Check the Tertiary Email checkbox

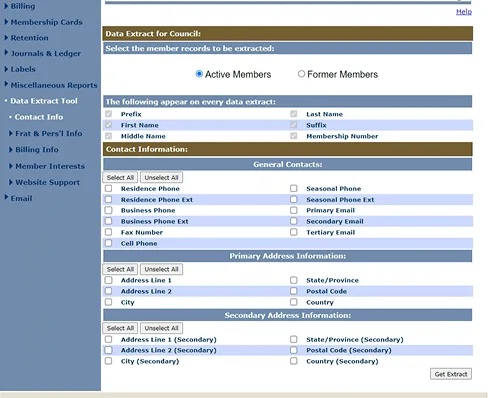(293, 232)
